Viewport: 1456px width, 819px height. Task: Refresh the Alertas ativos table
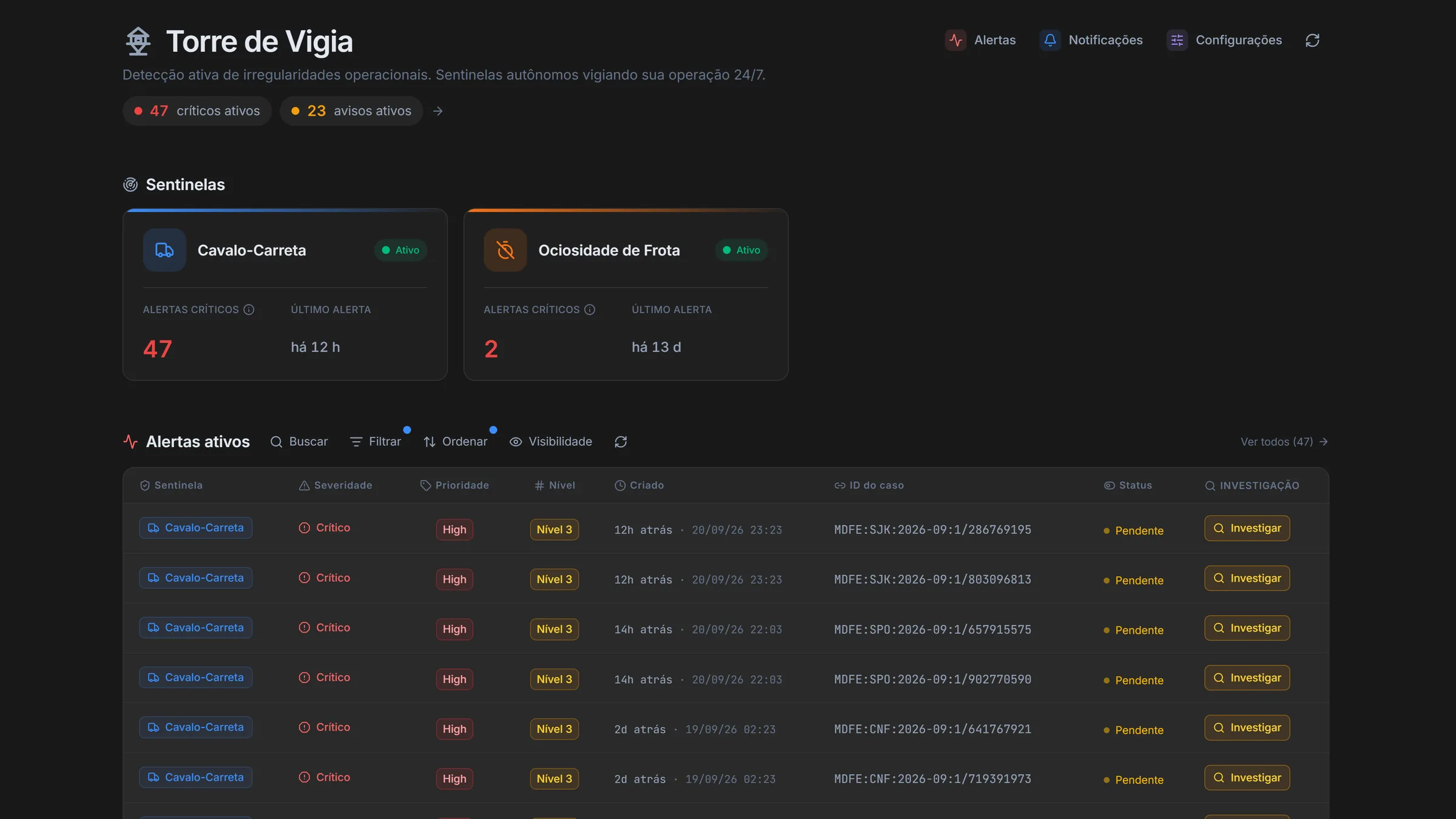[621, 442]
